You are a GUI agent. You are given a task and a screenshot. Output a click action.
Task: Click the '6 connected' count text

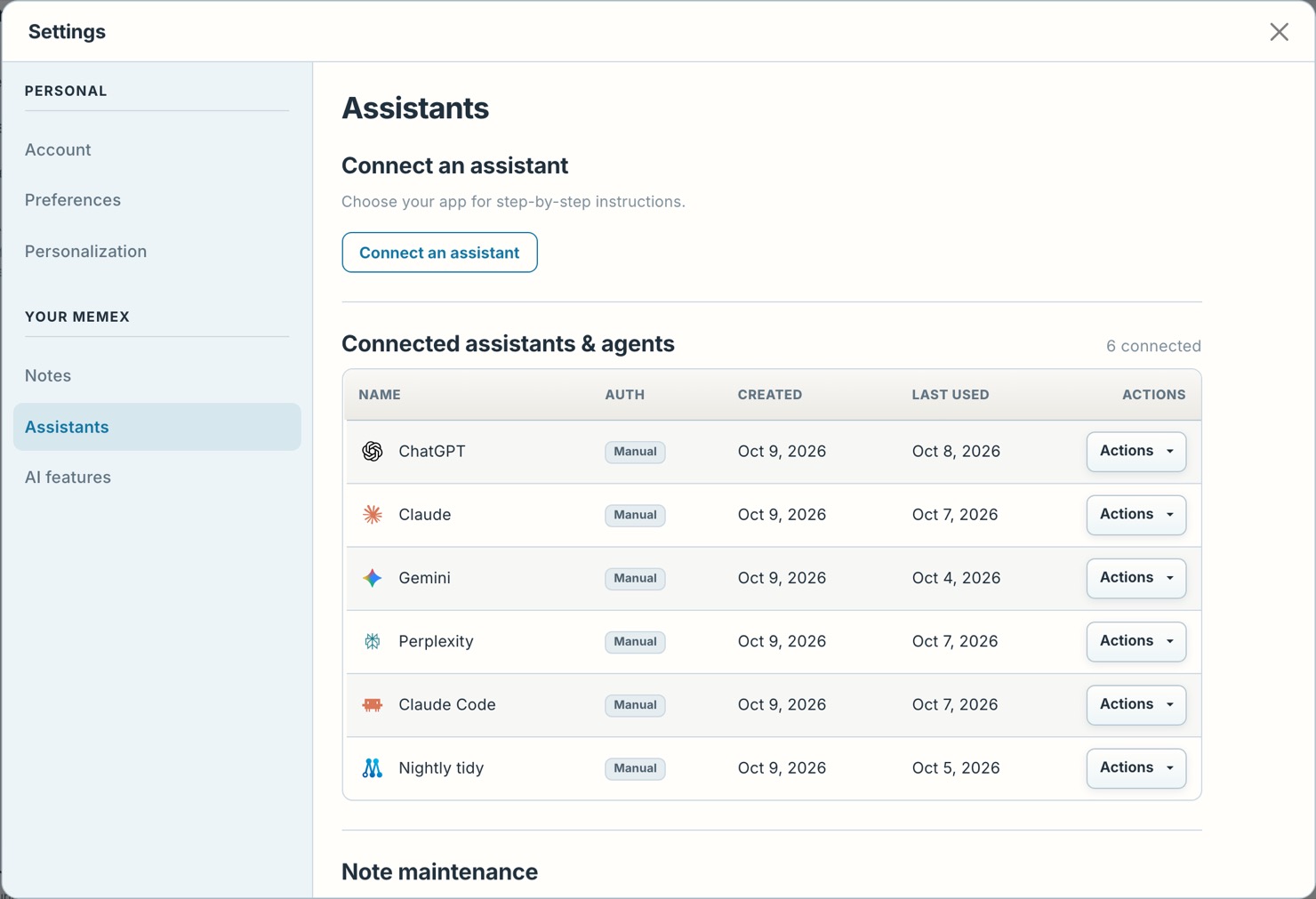click(x=1153, y=346)
